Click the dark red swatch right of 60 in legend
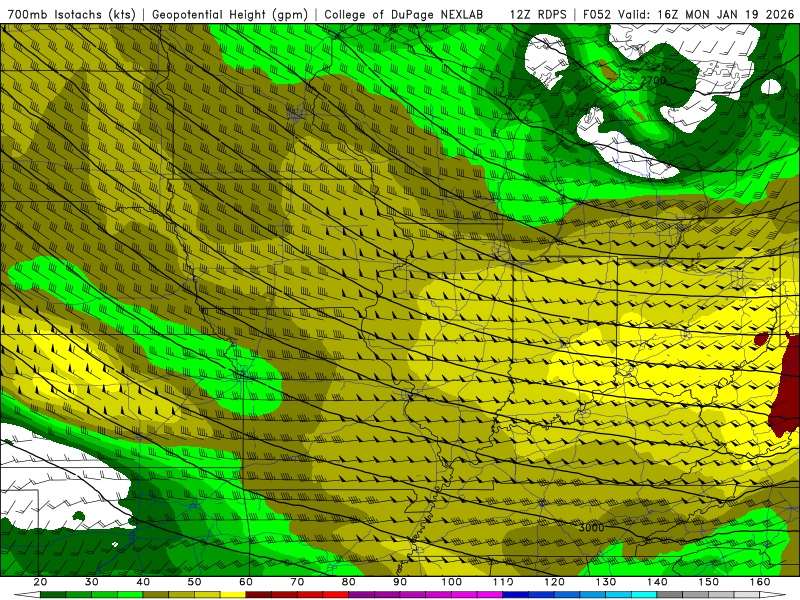Viewport: 800px width, 600px height. coord(259,595)
